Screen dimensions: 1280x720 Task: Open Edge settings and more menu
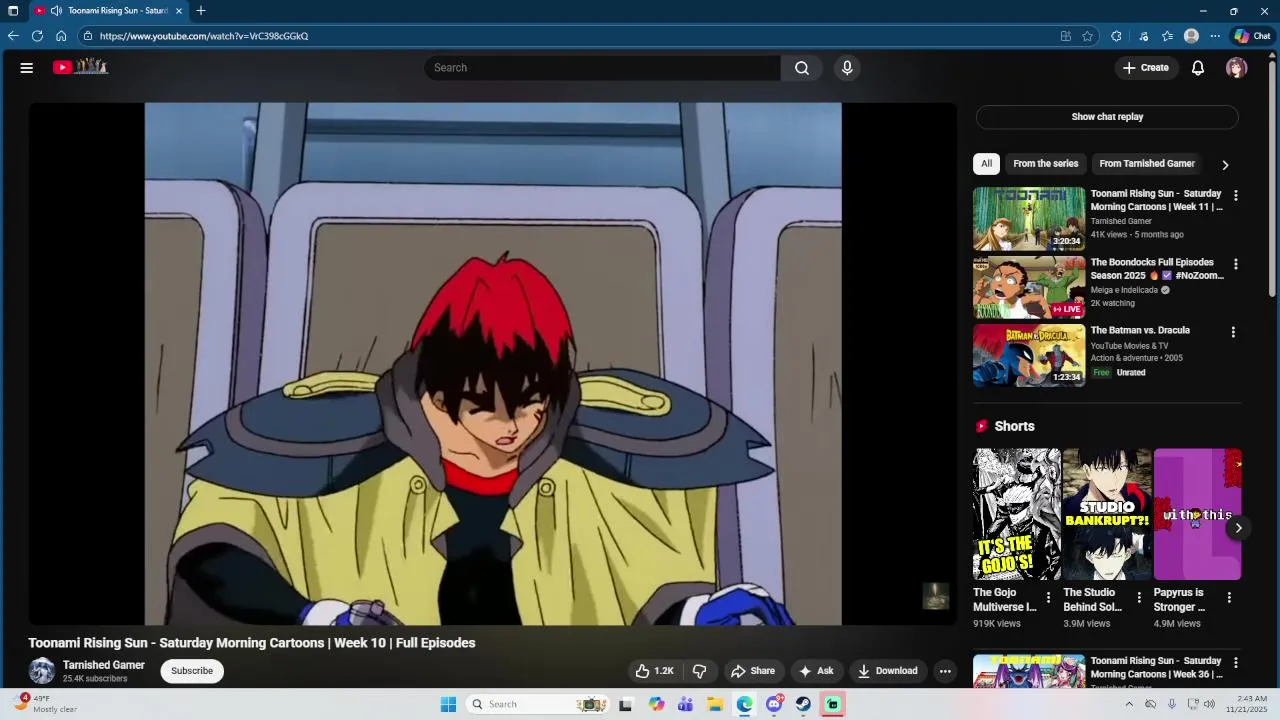point(1215,36)
